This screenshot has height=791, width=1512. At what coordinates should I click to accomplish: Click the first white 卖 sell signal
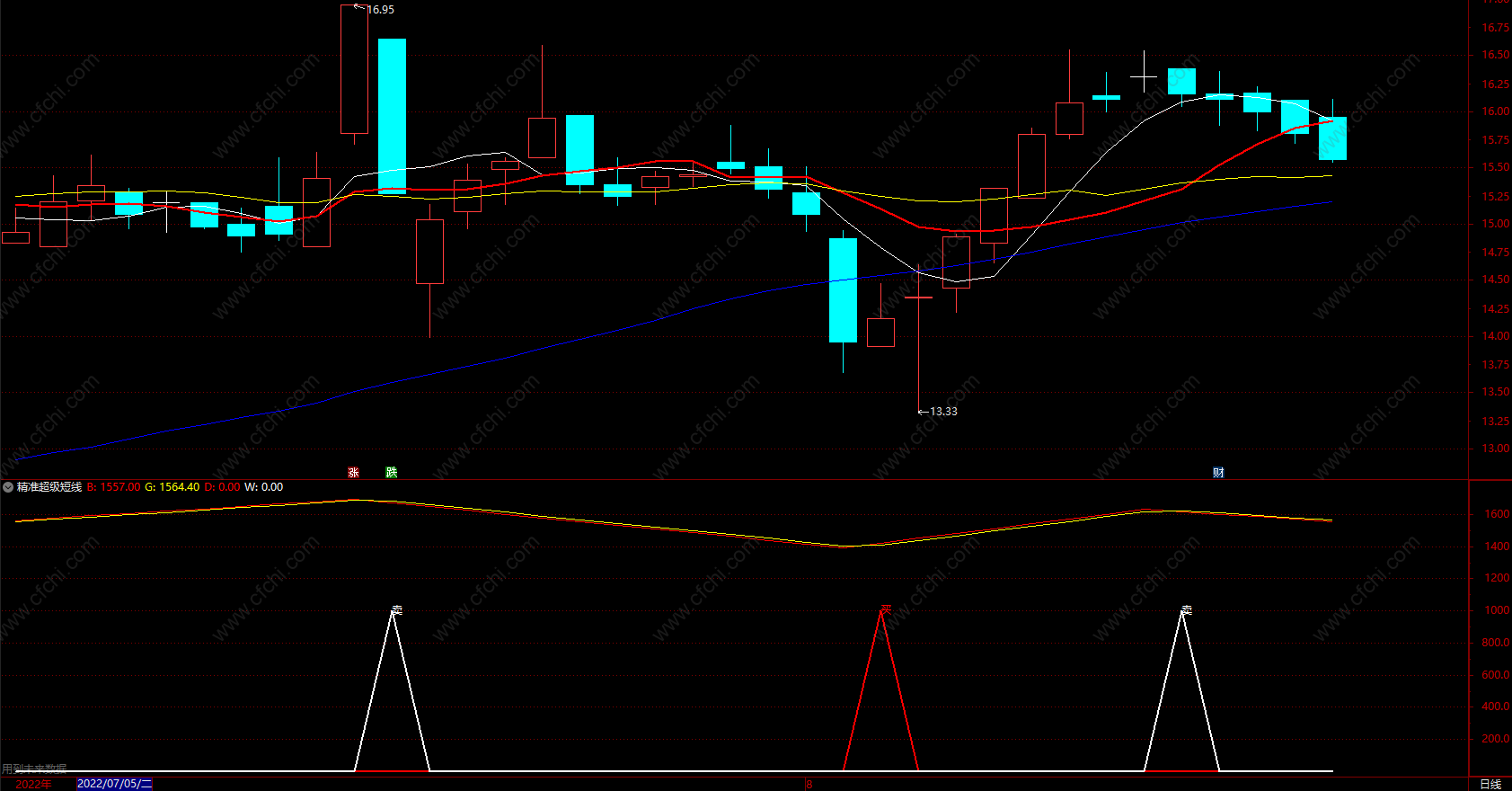(x=396, y=609)
